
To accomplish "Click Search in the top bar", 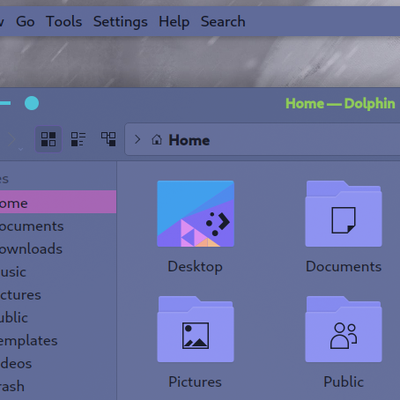I will [x=223, y=22].
